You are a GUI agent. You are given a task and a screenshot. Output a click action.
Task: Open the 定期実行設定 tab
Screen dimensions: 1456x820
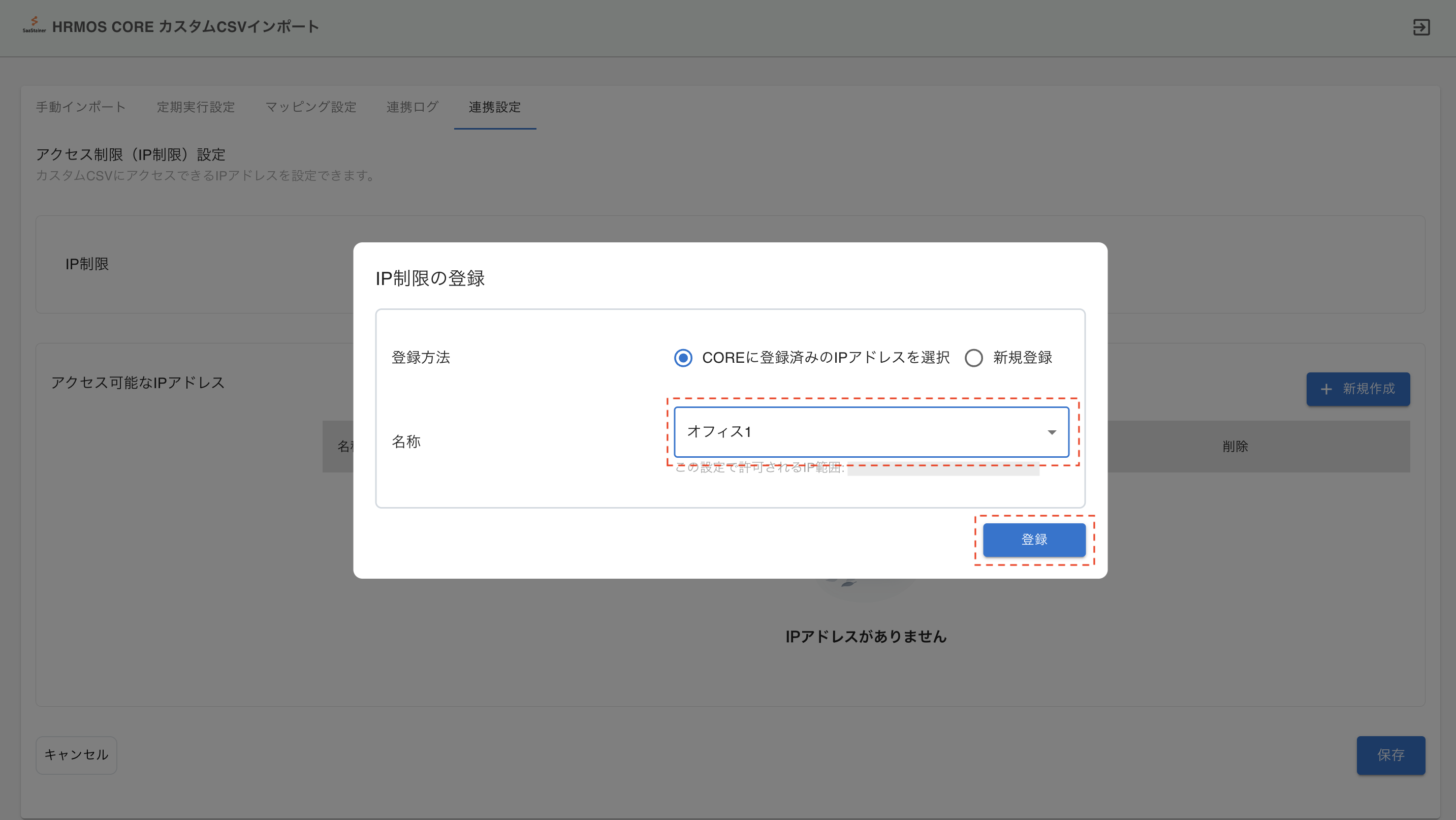(196, 107)
